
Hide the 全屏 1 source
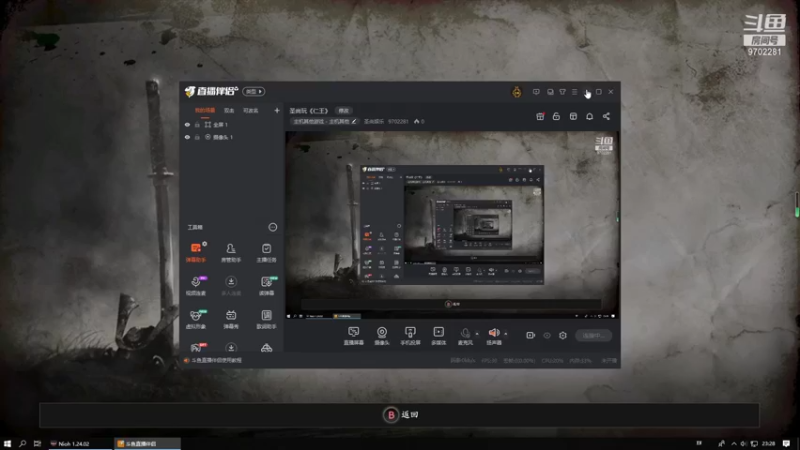187,124
